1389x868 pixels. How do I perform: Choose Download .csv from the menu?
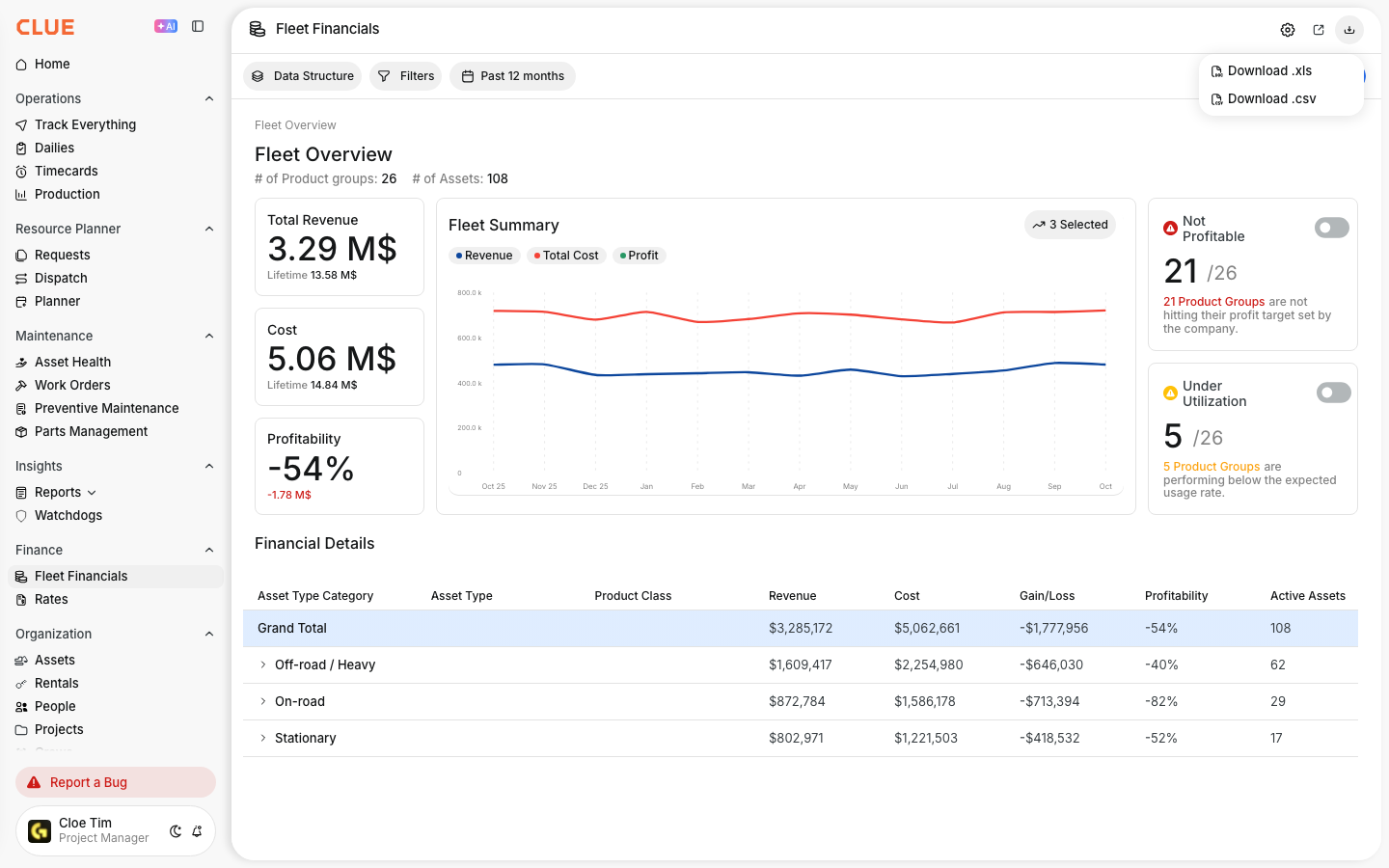[1281, 99]
